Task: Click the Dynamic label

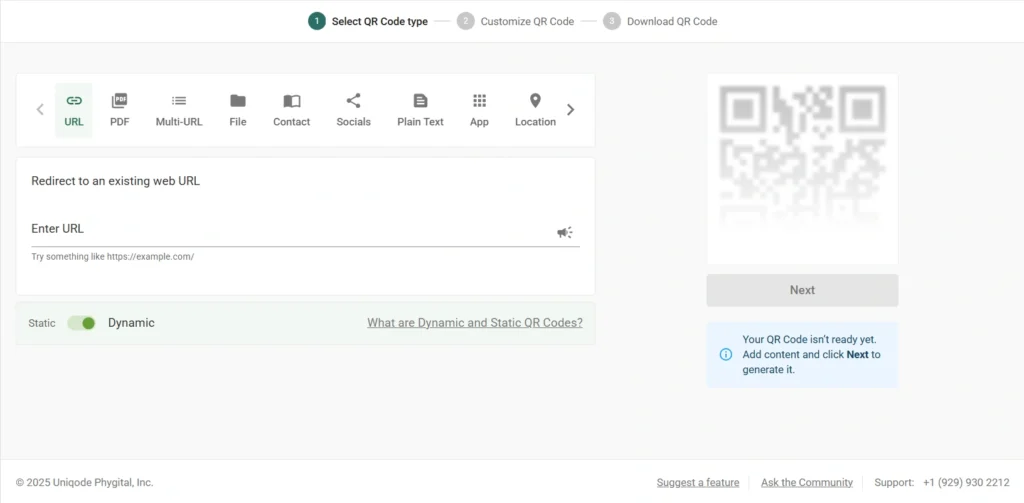Action: 131,323
